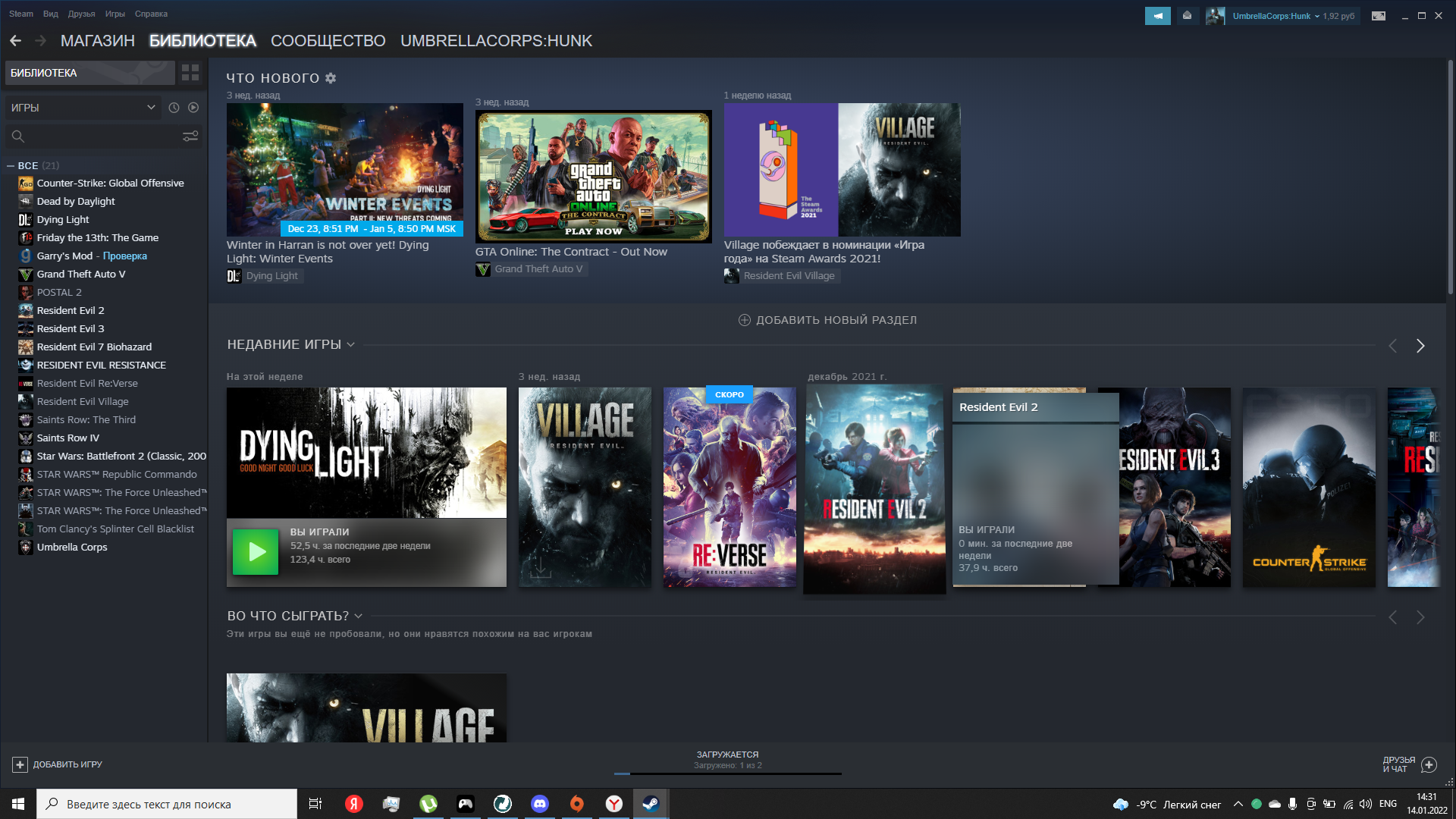Image resolution: width=1456 pixels, height=819 pixels.
Task: Click the main content vertical scrollbar
Action: click(1450, 178)
